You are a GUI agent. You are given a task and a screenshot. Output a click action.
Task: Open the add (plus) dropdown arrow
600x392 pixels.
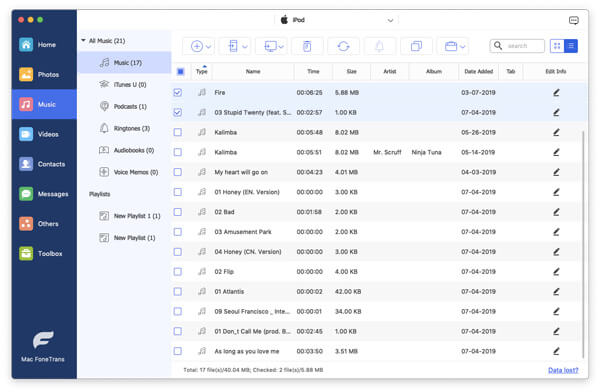(209, 47)
